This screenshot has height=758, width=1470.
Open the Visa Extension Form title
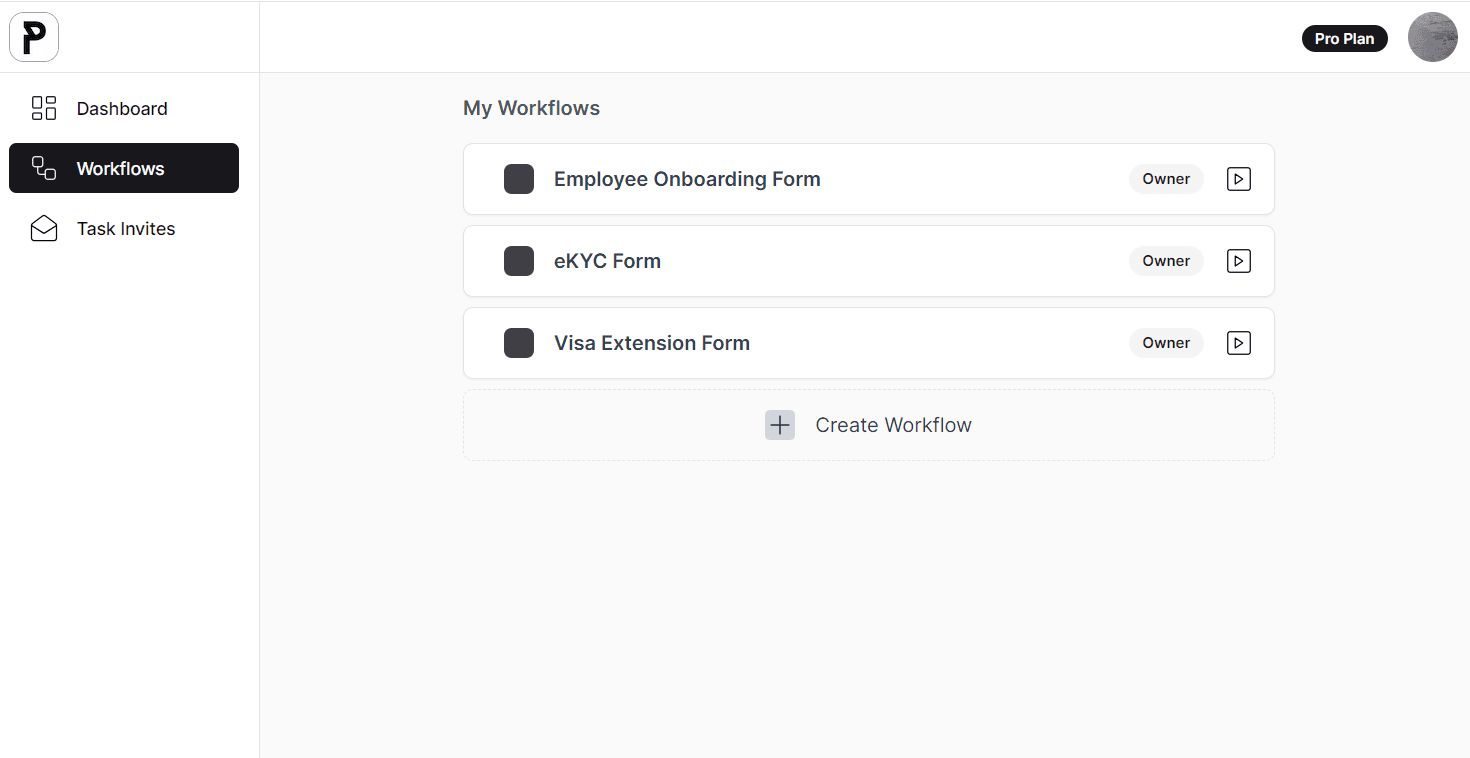(x=652, y=343)
